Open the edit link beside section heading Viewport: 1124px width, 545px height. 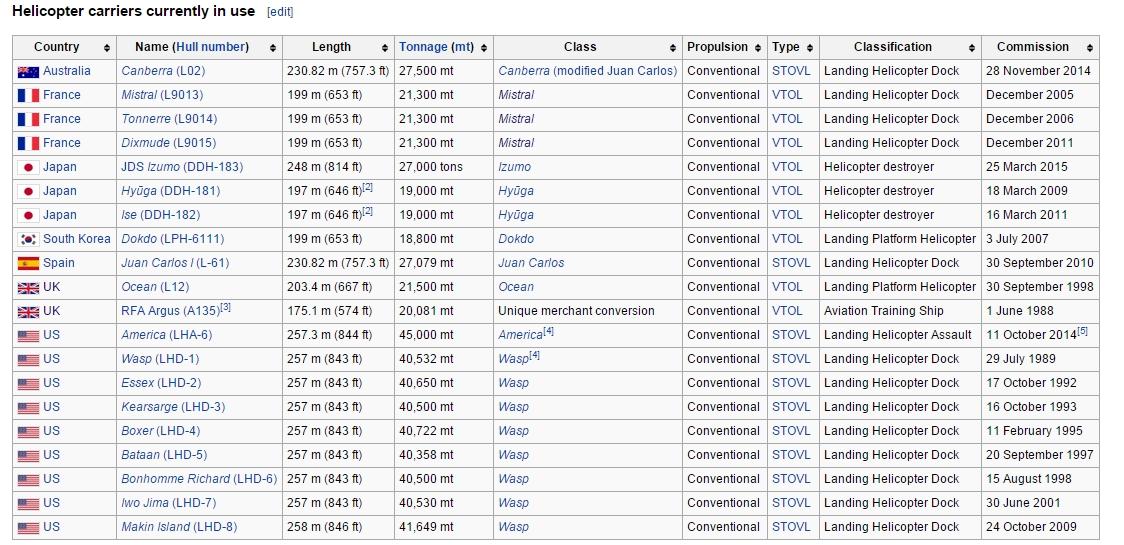pos(280,12)
